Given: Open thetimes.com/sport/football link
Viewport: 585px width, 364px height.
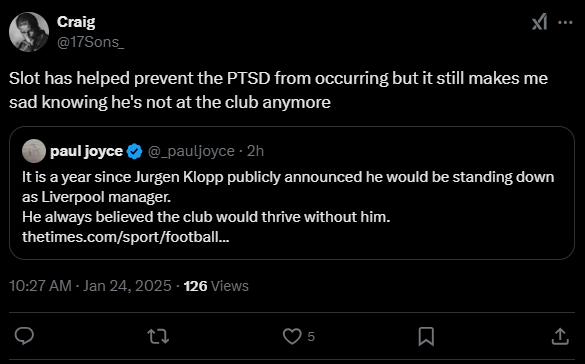Looking at the screenshot, I should 125,237.
